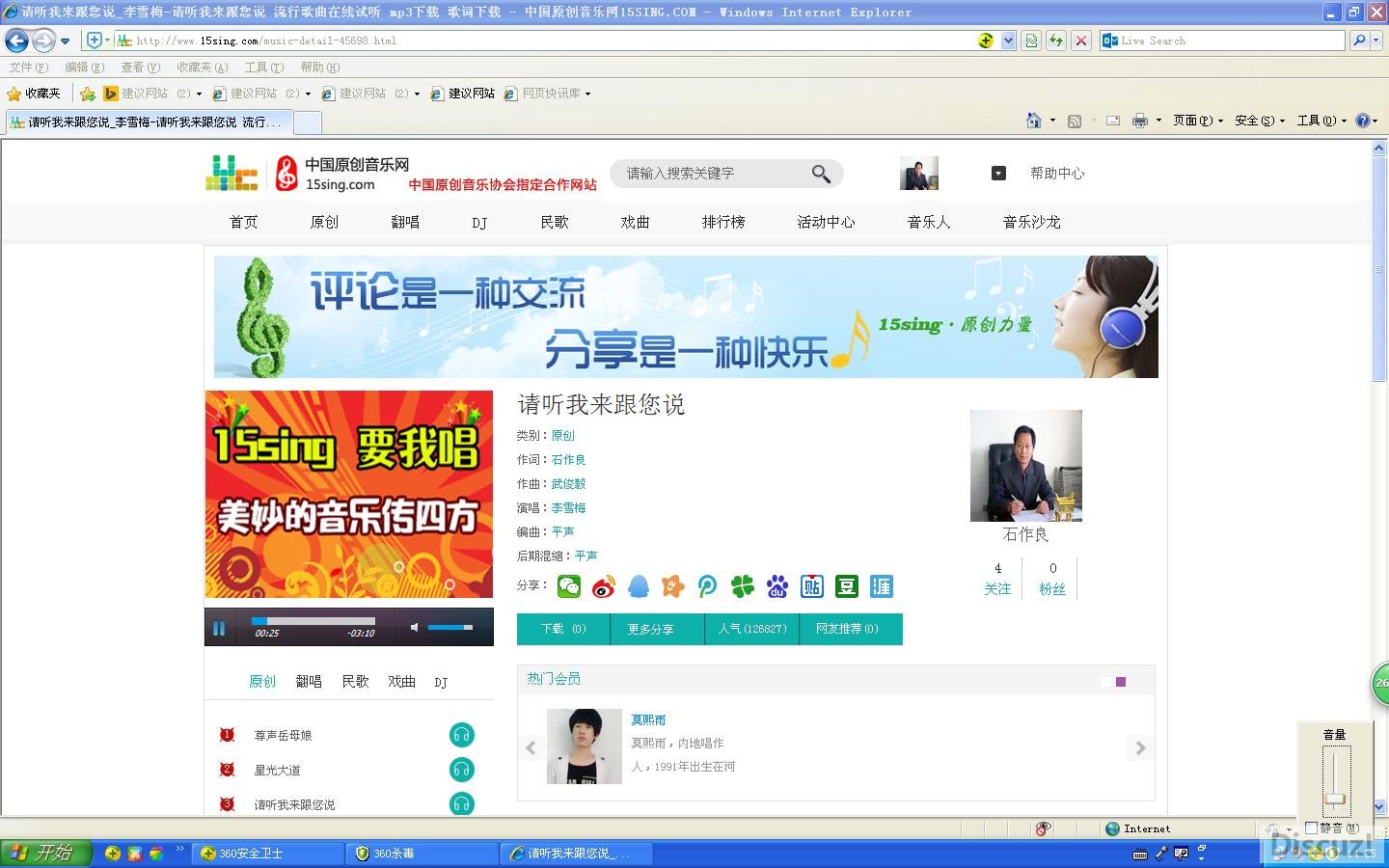The image size is (1389, 868).
Task: Click the 人气 (126827) button
Action: click(x=752, y=629)
